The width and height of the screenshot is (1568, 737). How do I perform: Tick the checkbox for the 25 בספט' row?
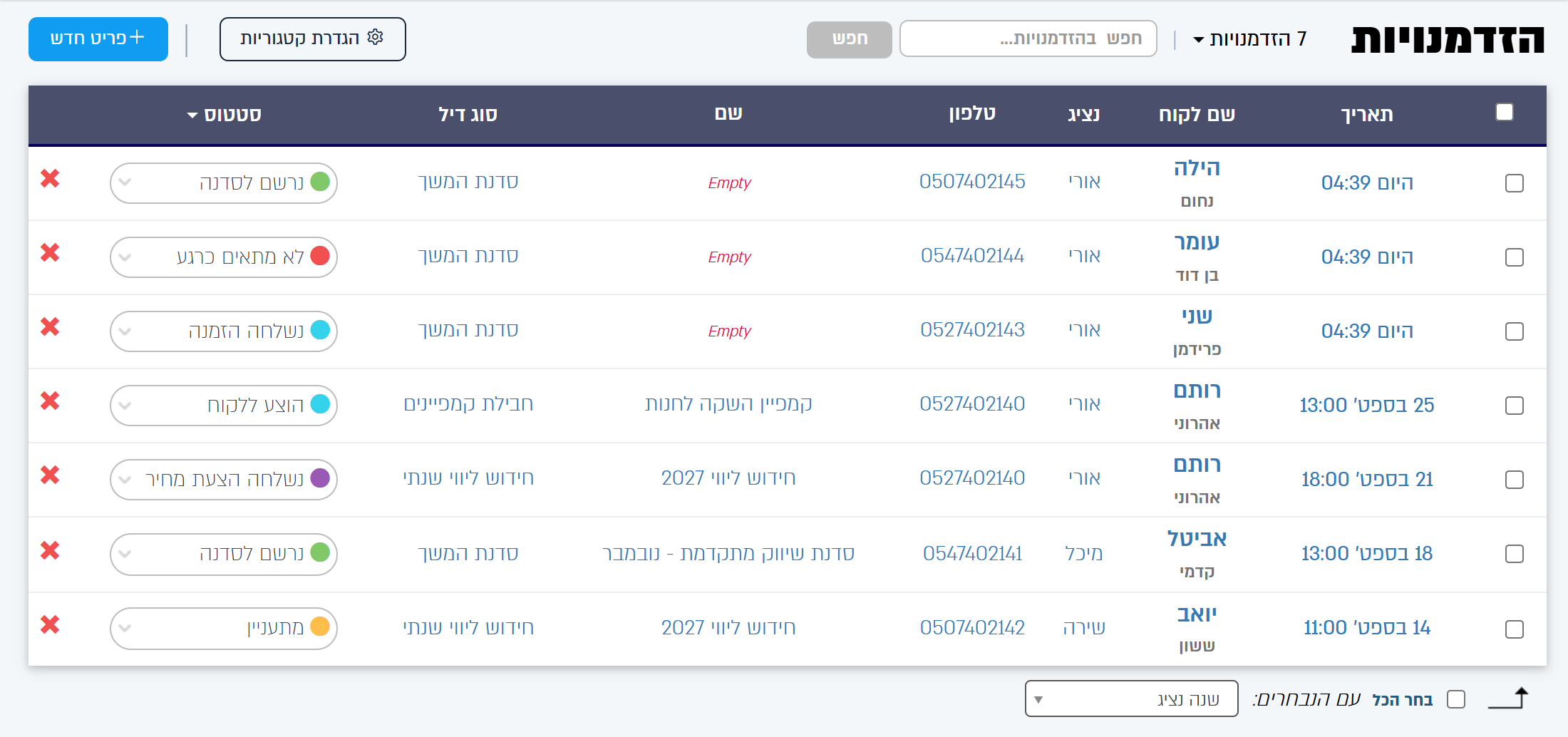click(x=1515, y=406)
